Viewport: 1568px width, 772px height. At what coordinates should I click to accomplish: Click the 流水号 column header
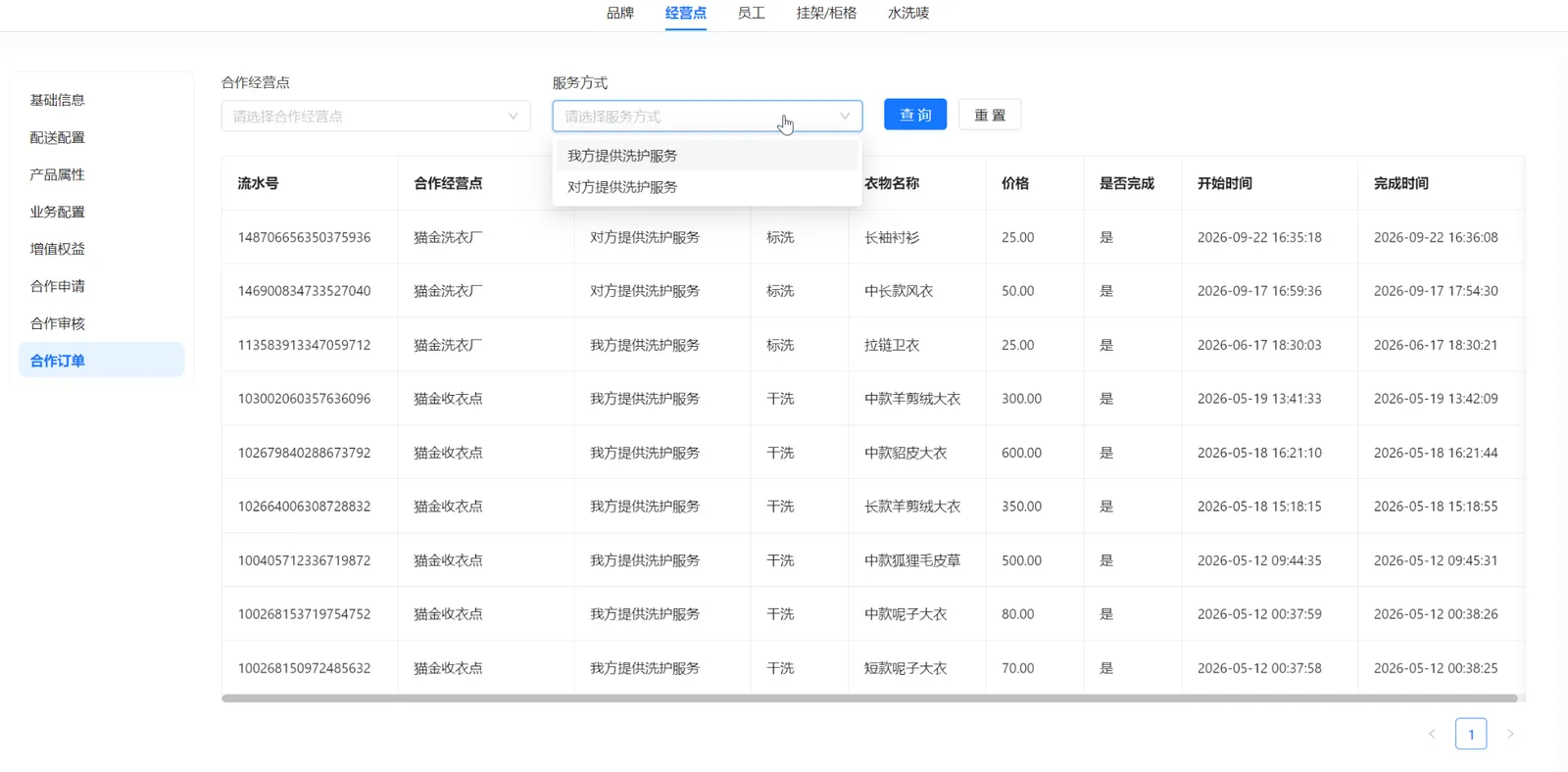(x=310, y=183)
